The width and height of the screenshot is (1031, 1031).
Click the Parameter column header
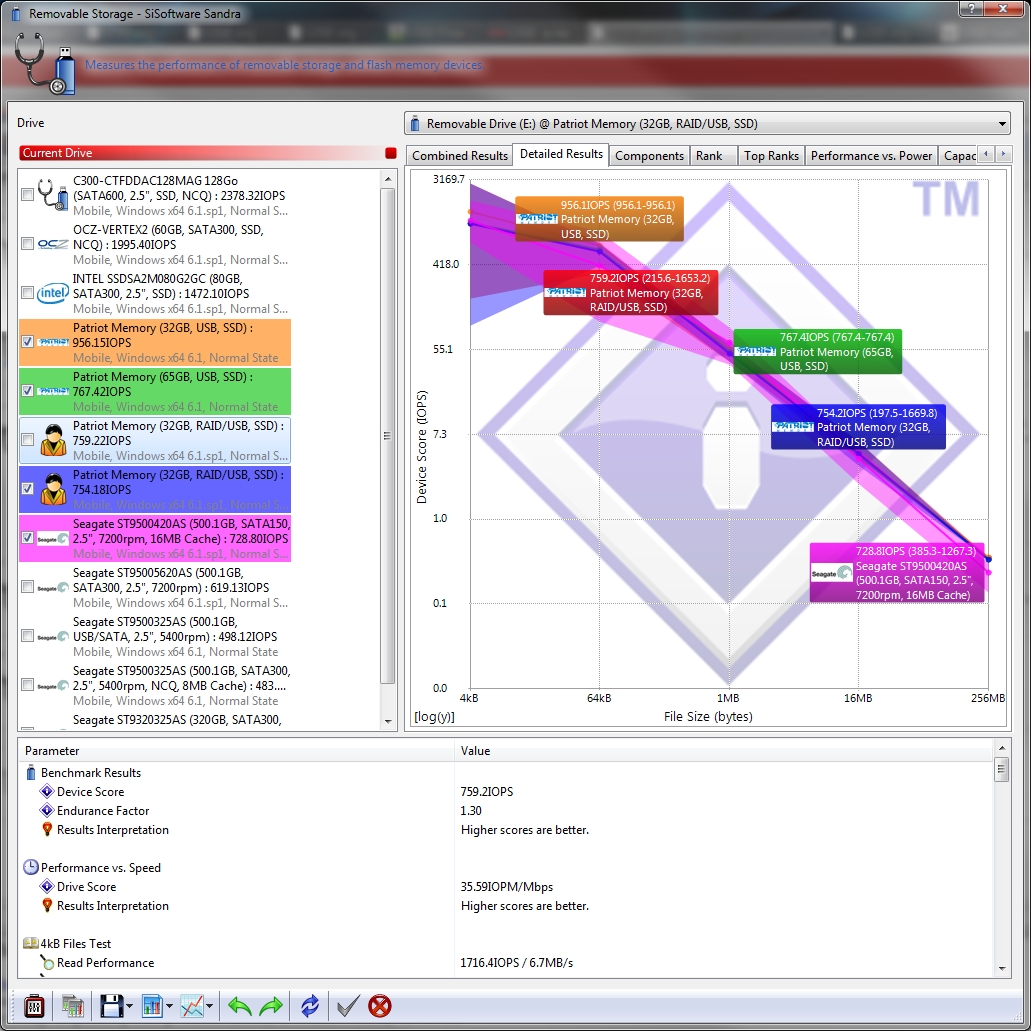(x=237, y=751)
